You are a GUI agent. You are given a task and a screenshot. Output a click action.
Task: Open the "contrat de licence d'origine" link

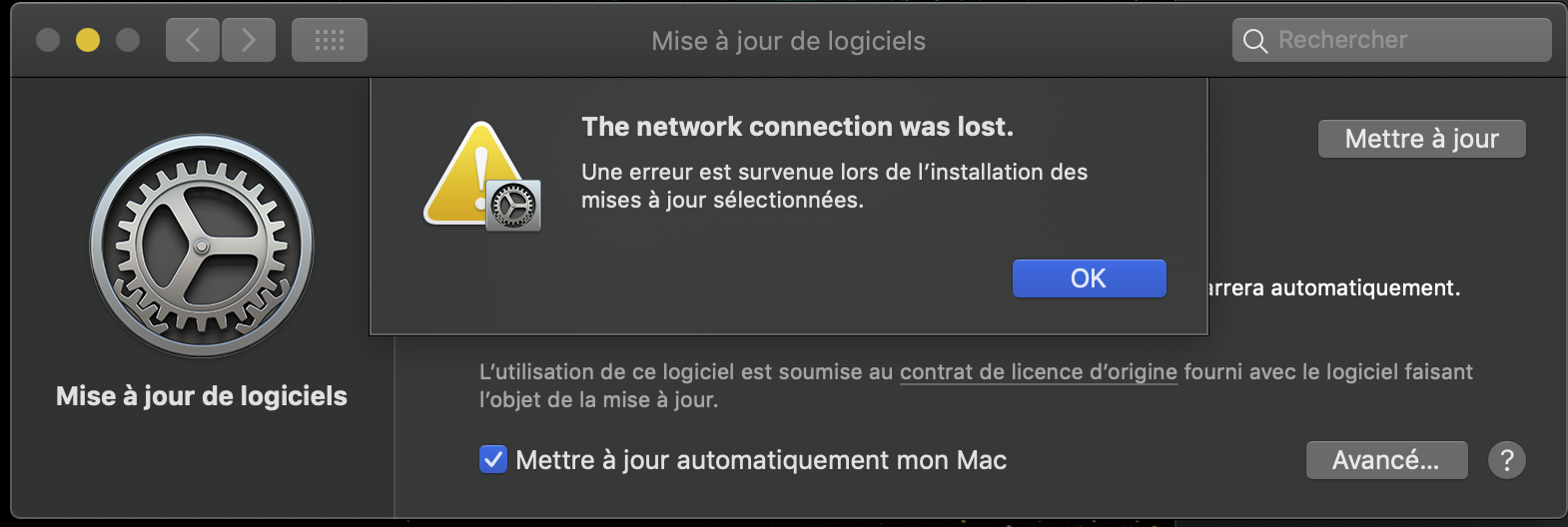pyautogui.click(x=1038, y=372)
